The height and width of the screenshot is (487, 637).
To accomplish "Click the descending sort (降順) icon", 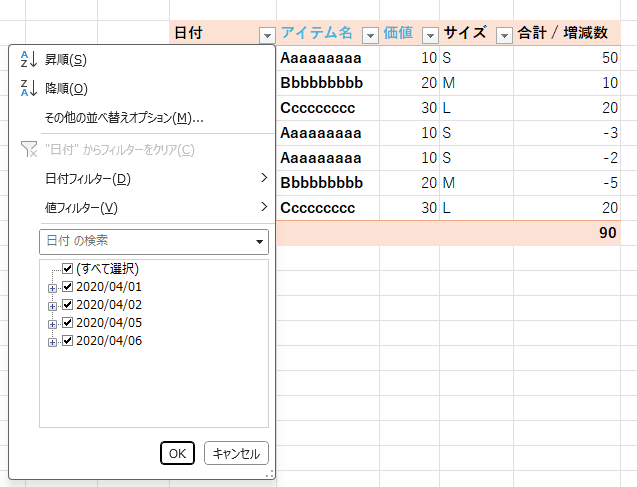I will (x=28, y=89).
